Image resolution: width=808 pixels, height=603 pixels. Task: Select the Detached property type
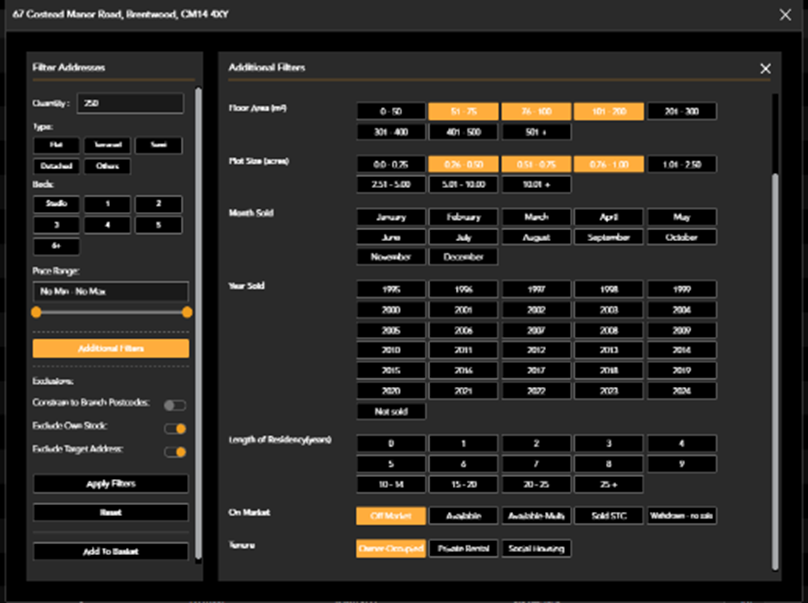(x=56, y=166)
